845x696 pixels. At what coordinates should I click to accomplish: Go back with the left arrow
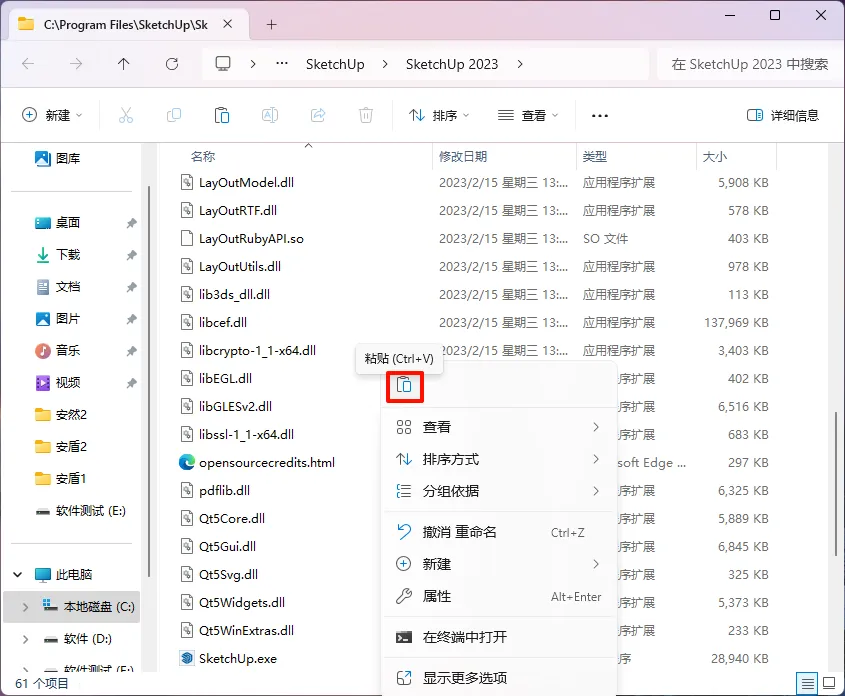pos(28,64)
